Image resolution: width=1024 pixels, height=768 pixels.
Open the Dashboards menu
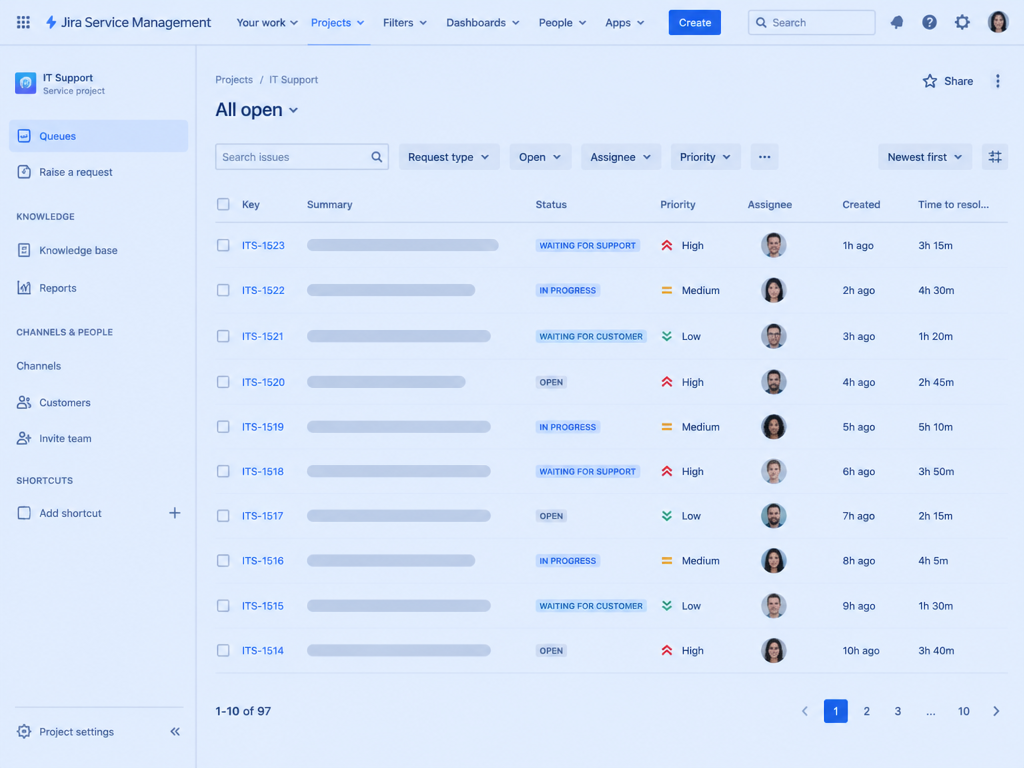[x=483, y=22]
